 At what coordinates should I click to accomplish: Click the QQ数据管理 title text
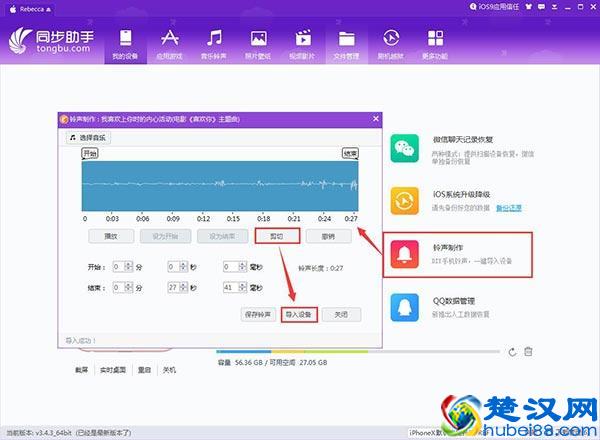pyautogui.click(x=454, y=301)
